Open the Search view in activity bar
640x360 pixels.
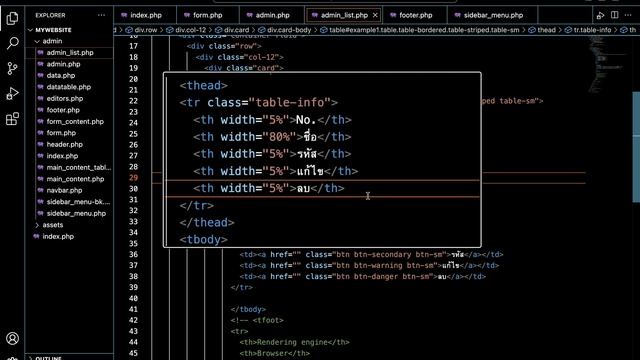(x=12, y=43)
